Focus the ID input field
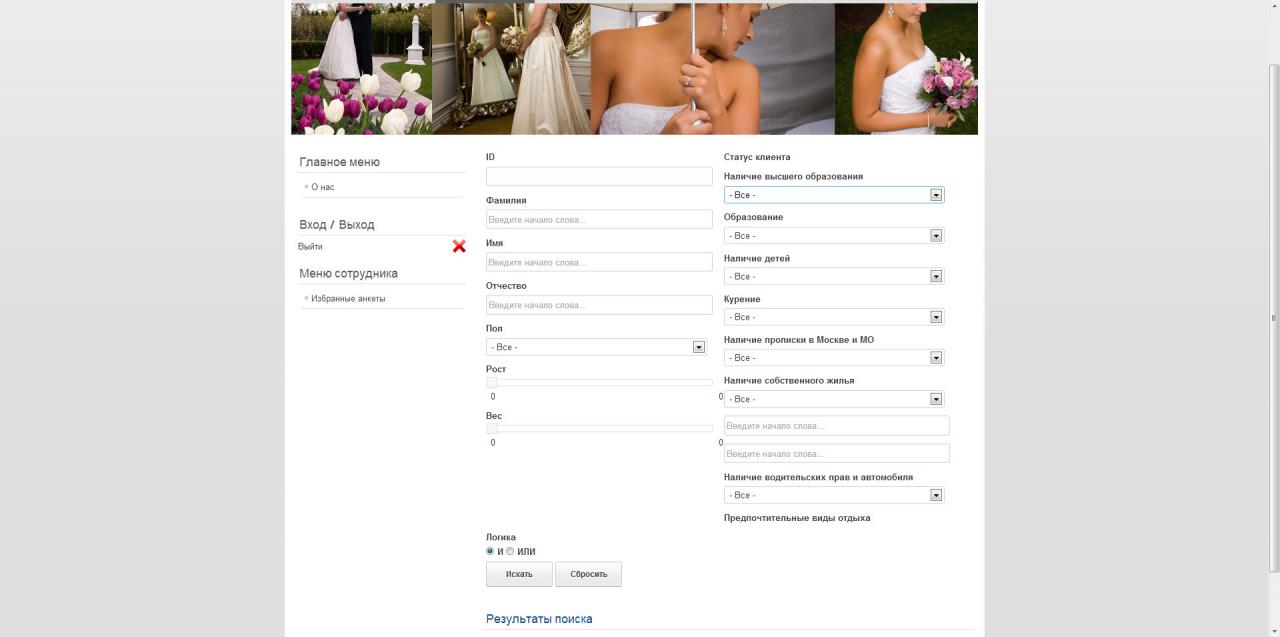1280x637 pixels. [x=598, y=176]
